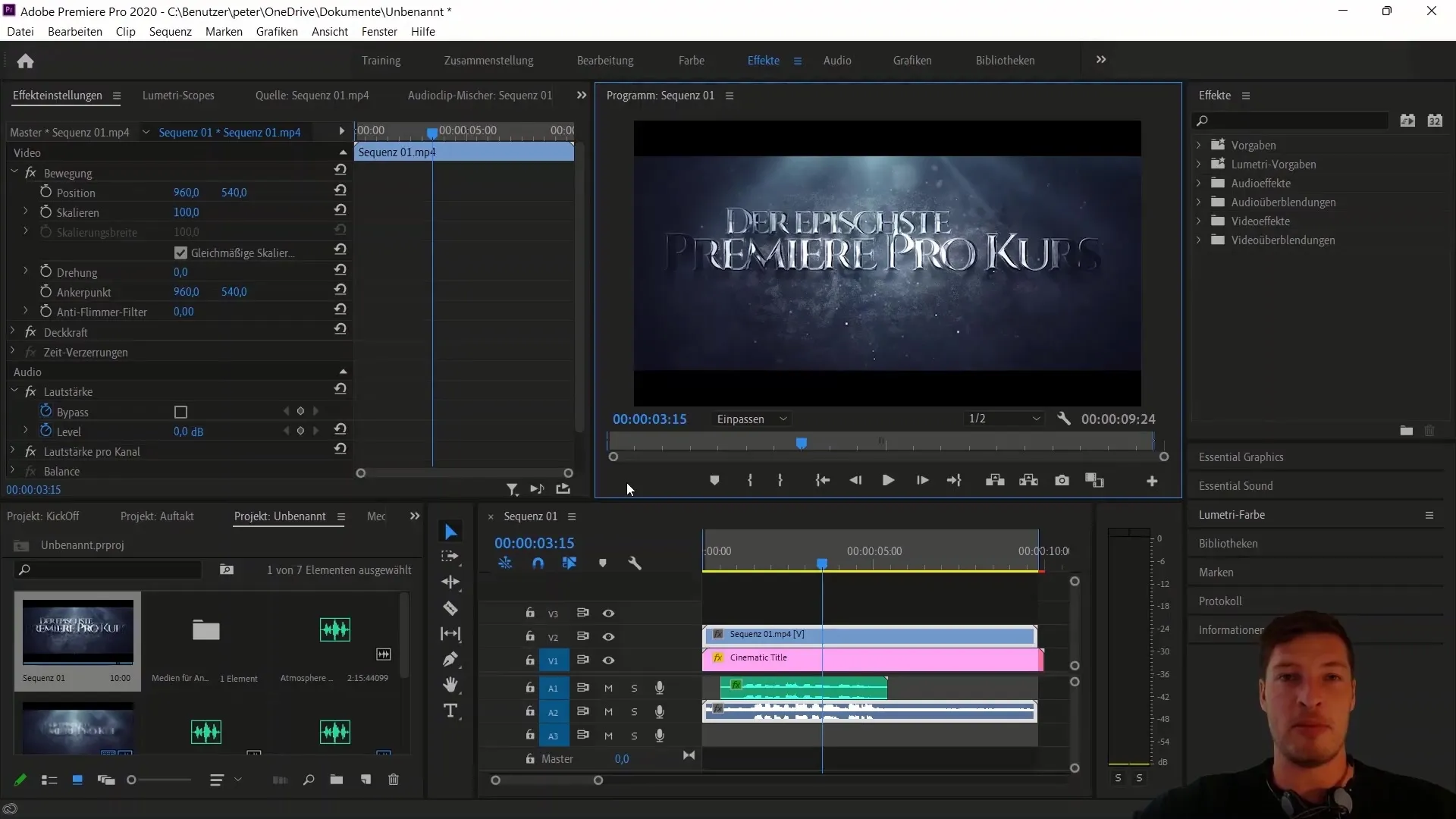Screen dimensions: 1456x819
Task: Open Essential Sound panel
Action: pyautogui.click(x=1235, y=486)
